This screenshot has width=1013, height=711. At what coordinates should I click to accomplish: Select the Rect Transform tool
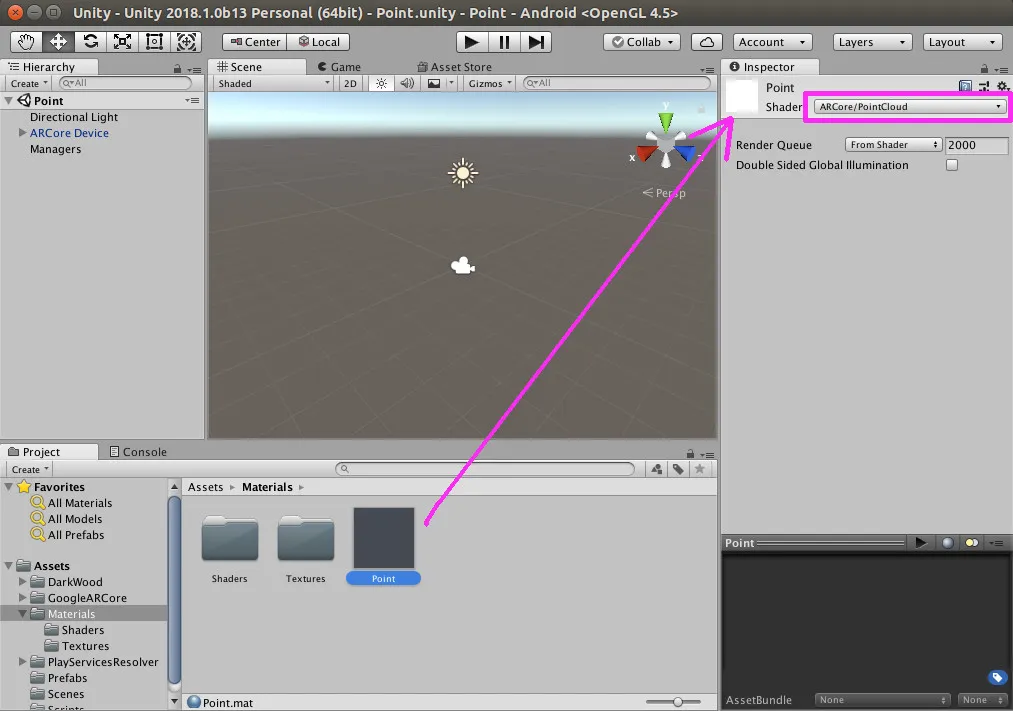pos(154,42)
